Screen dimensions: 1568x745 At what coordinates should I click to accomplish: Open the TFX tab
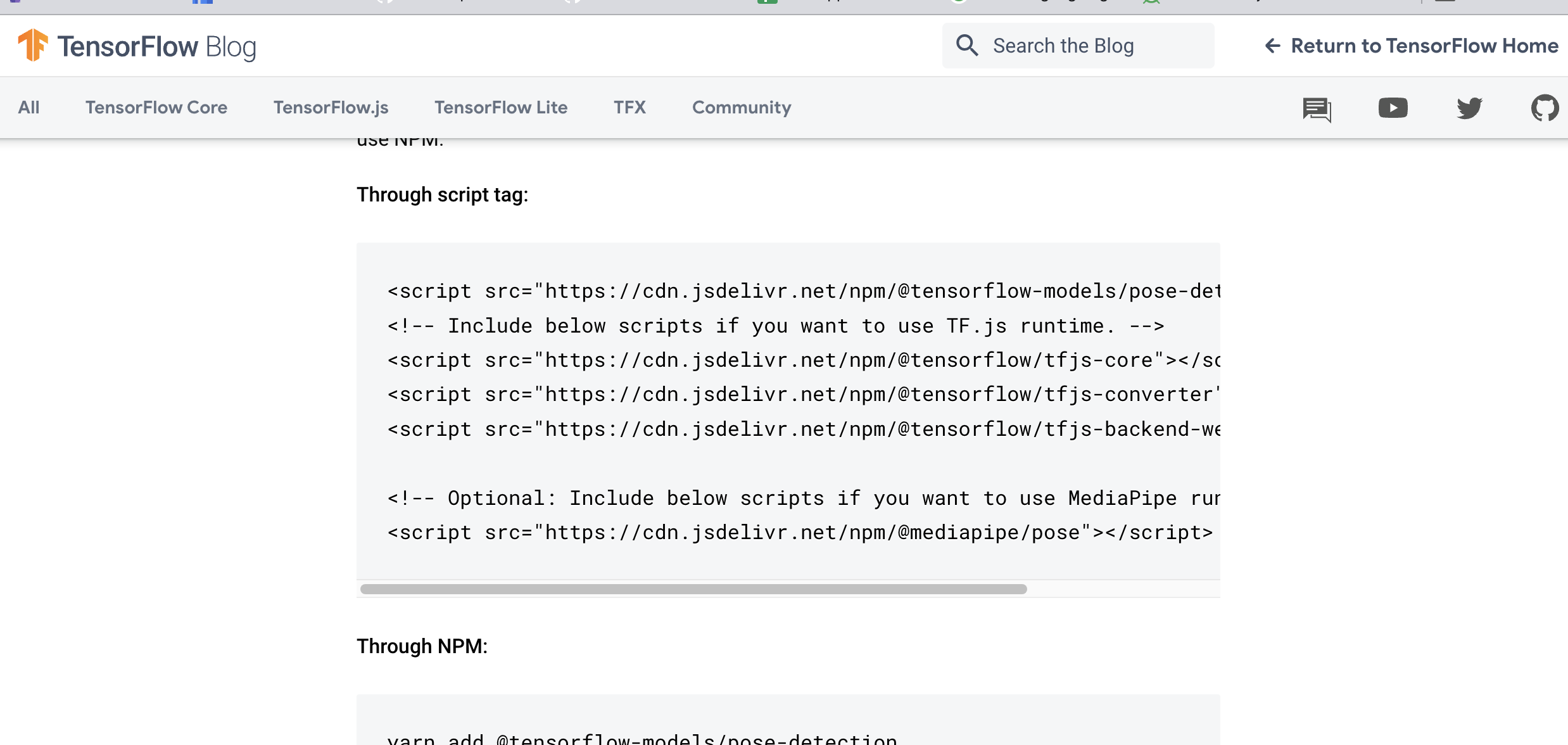[629, 108]
